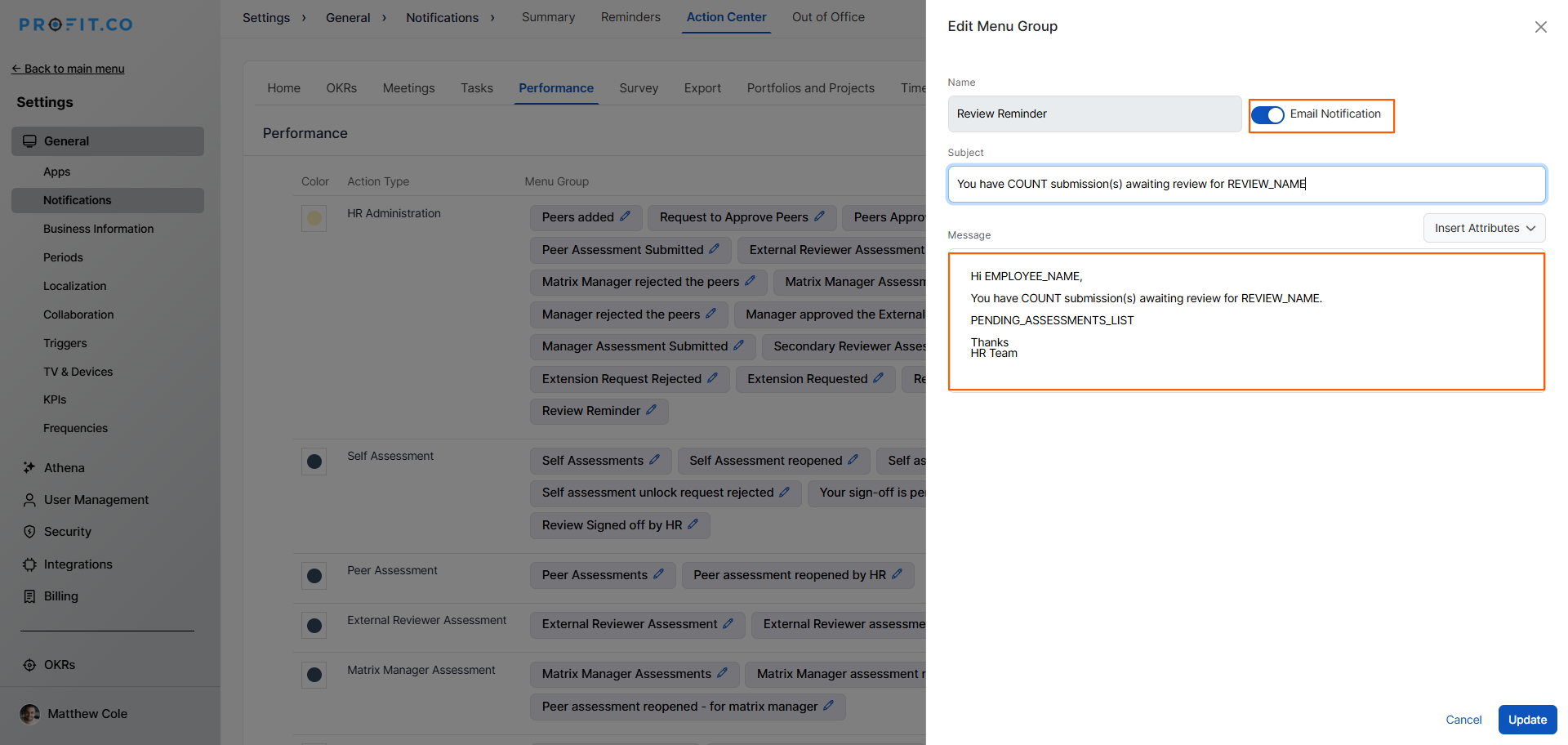Click the pencil icon next to Peers added
The height and width of the screenshot is (745, 1568).
point(625,216)
